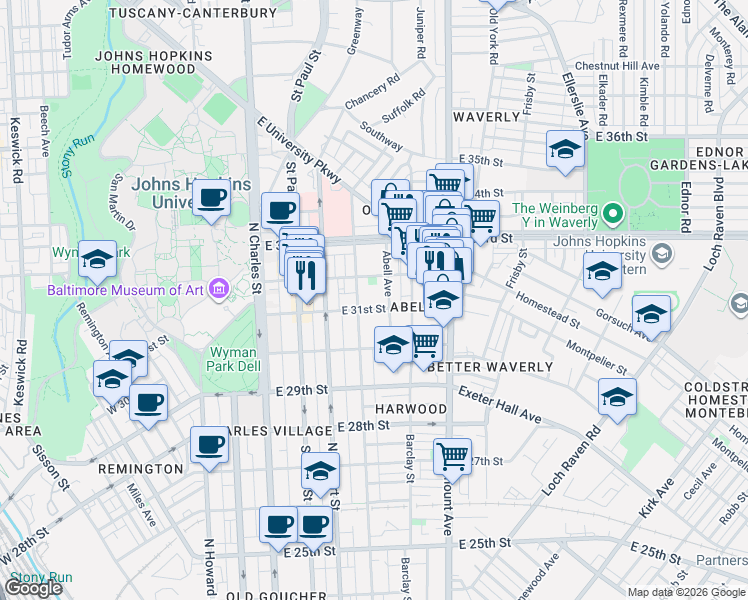Select Homestead St street label
The image size is (748, 600).
[x=548, y=311]
